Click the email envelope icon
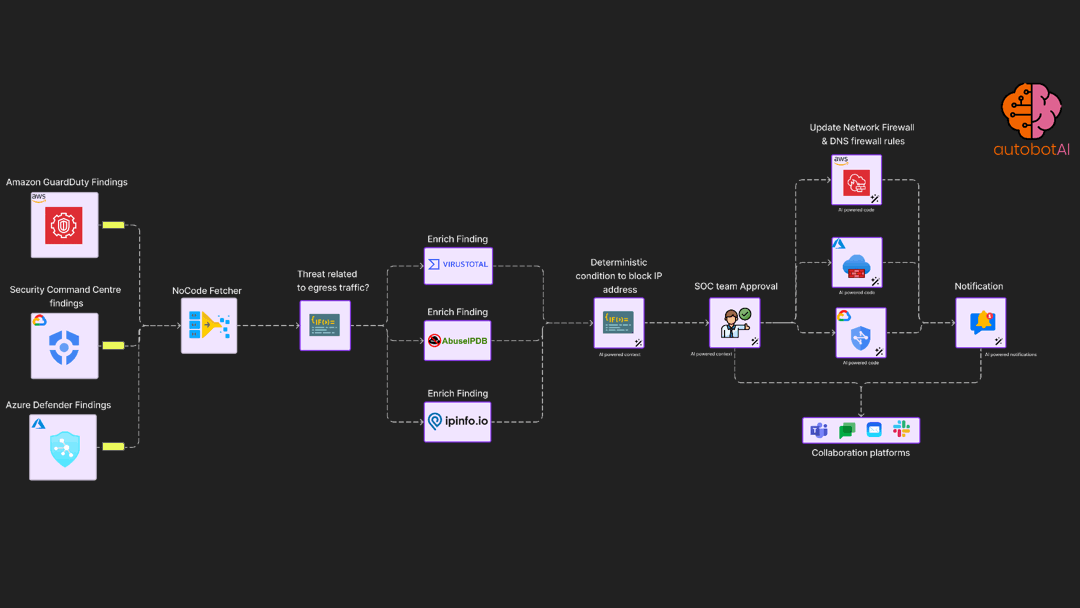This screenshot has width=1080, height=608. click(874, 430)
